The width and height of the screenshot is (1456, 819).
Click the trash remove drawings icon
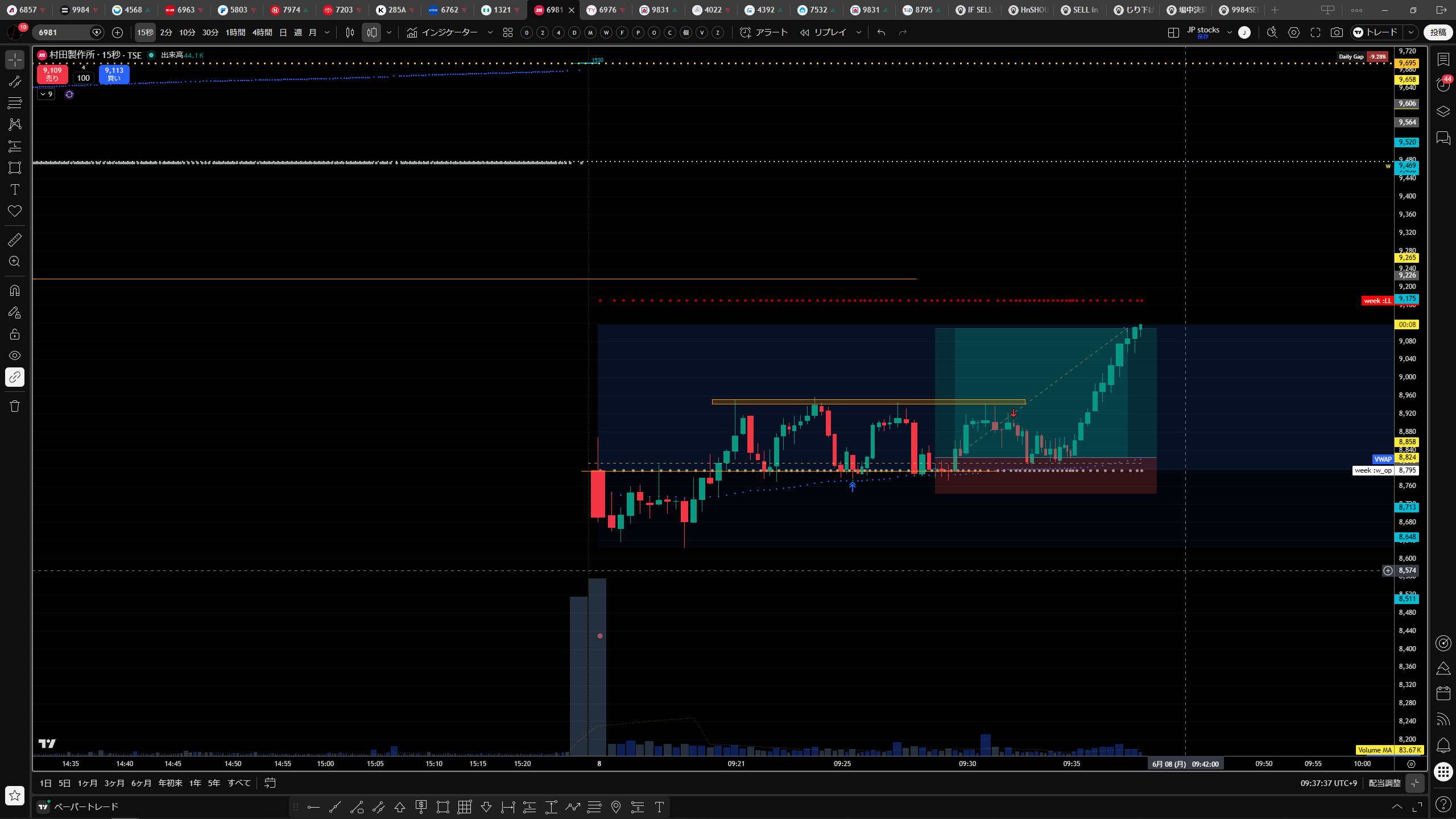15,406
